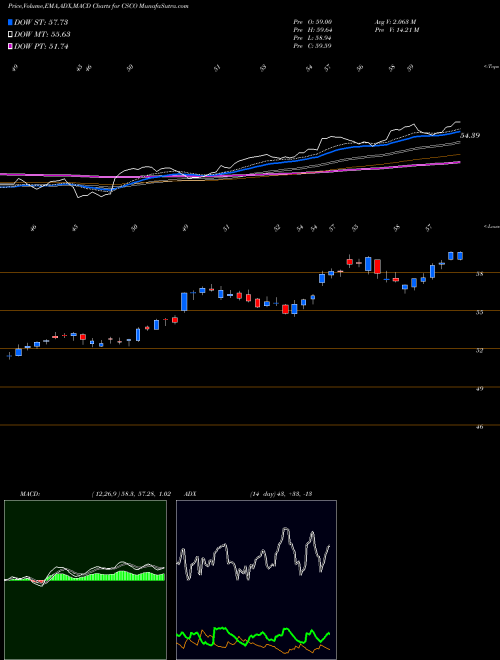Screen dimensions: 500x660
Task: Click the 'Pre C: 59.39' close value
Action: pyautogui.click(x=312, y=46)
